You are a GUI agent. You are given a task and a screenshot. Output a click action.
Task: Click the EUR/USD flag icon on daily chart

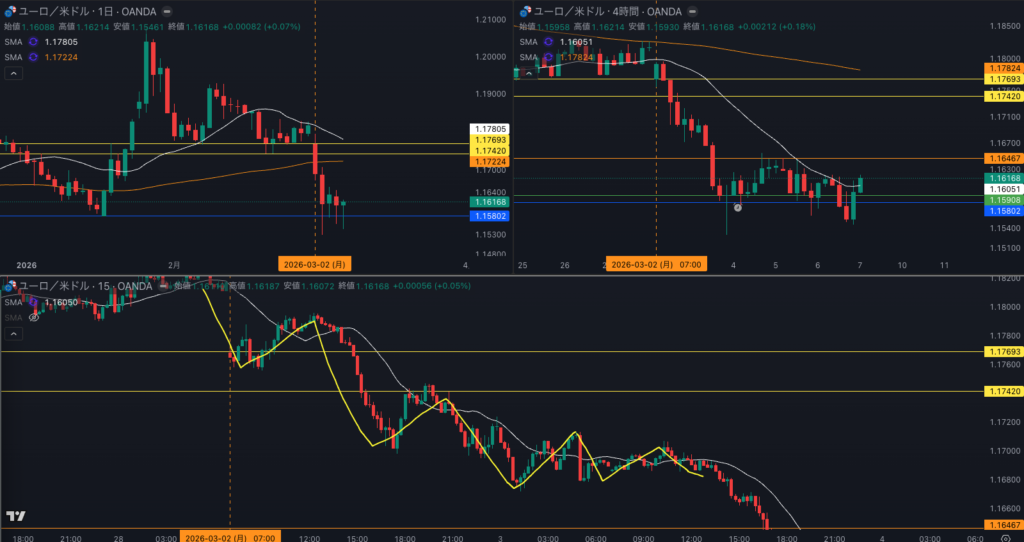(x=10, y=11)
